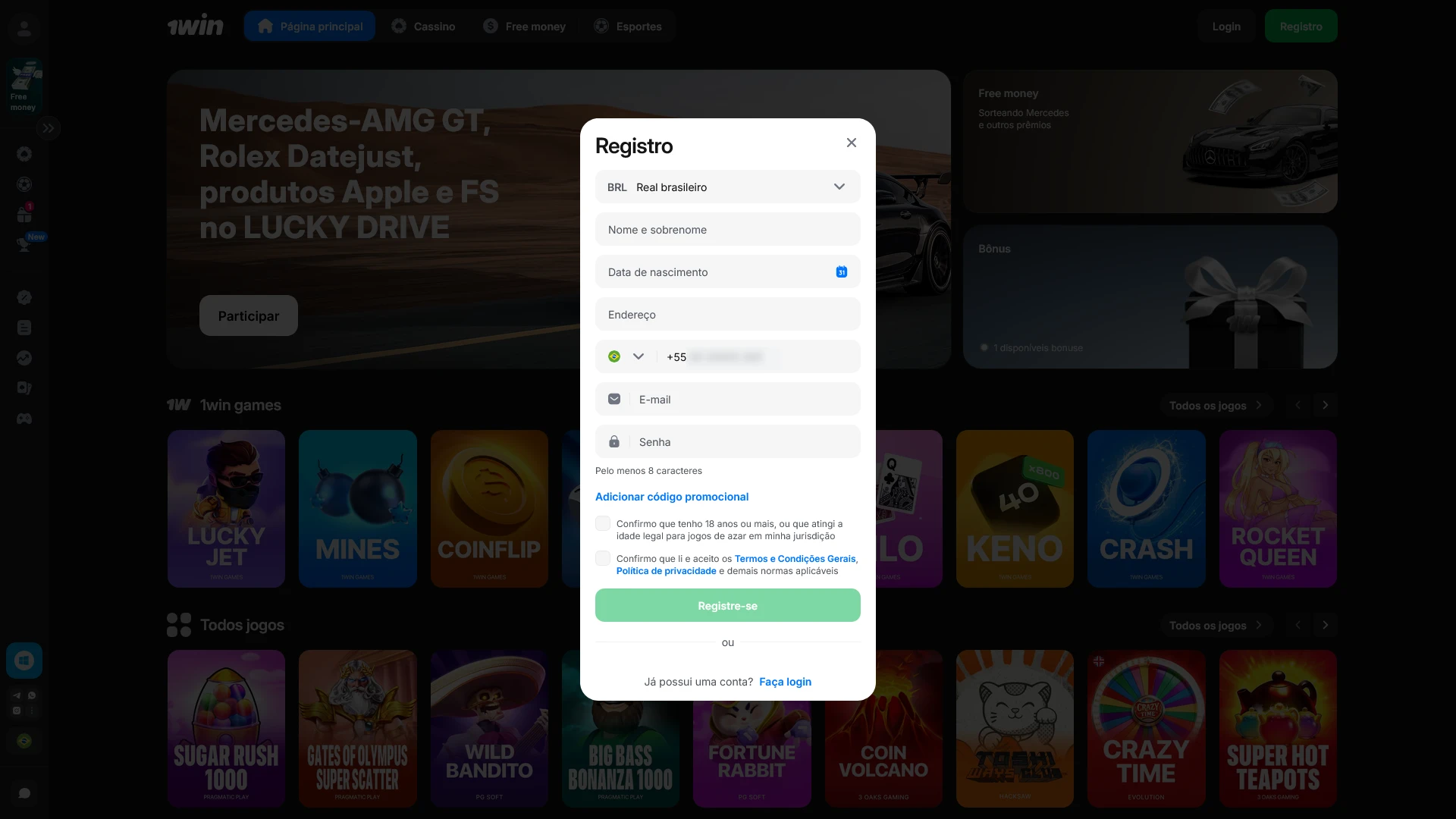Open the Keno game tile

coord(1015,509)
